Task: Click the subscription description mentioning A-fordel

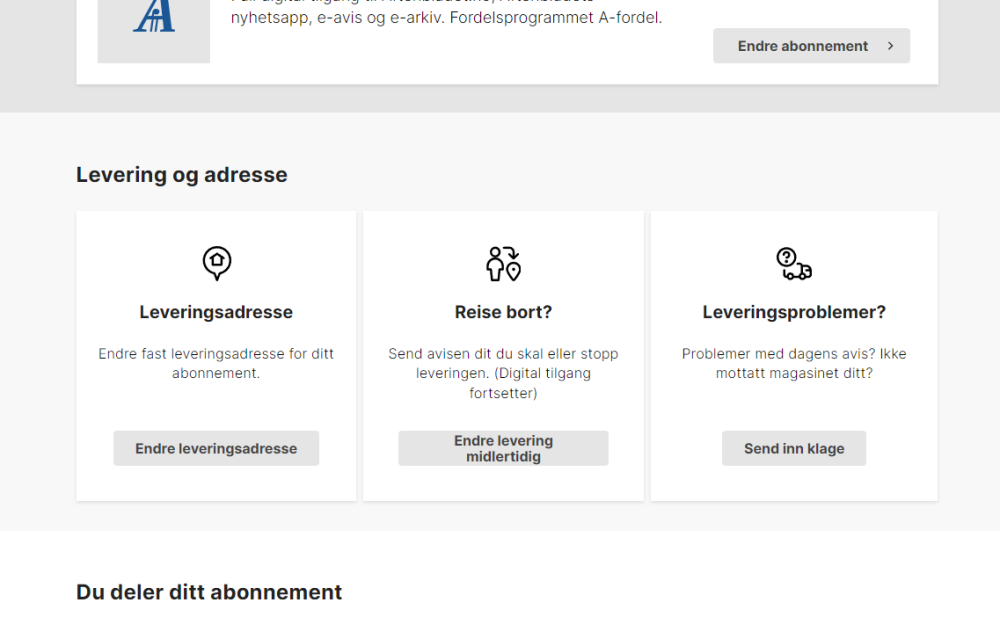Action: tap(446, 17)
